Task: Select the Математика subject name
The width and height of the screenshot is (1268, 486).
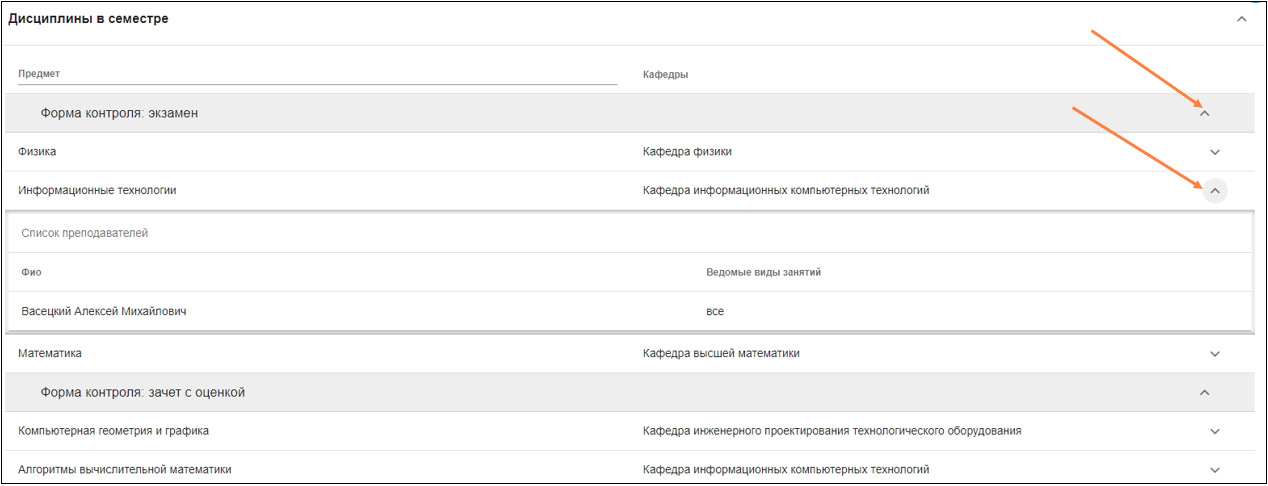Action: click(x=50, y=354)
